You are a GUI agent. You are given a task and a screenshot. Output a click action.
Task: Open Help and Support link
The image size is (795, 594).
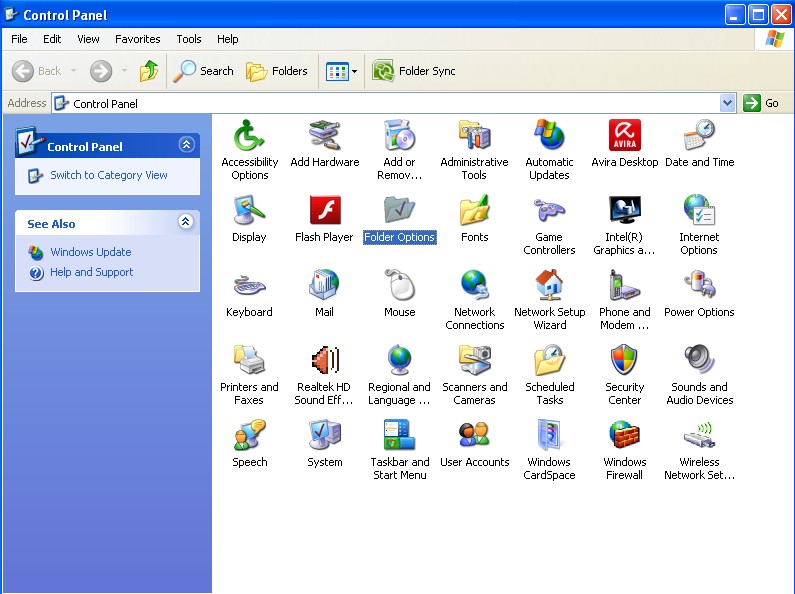point(91,272)
